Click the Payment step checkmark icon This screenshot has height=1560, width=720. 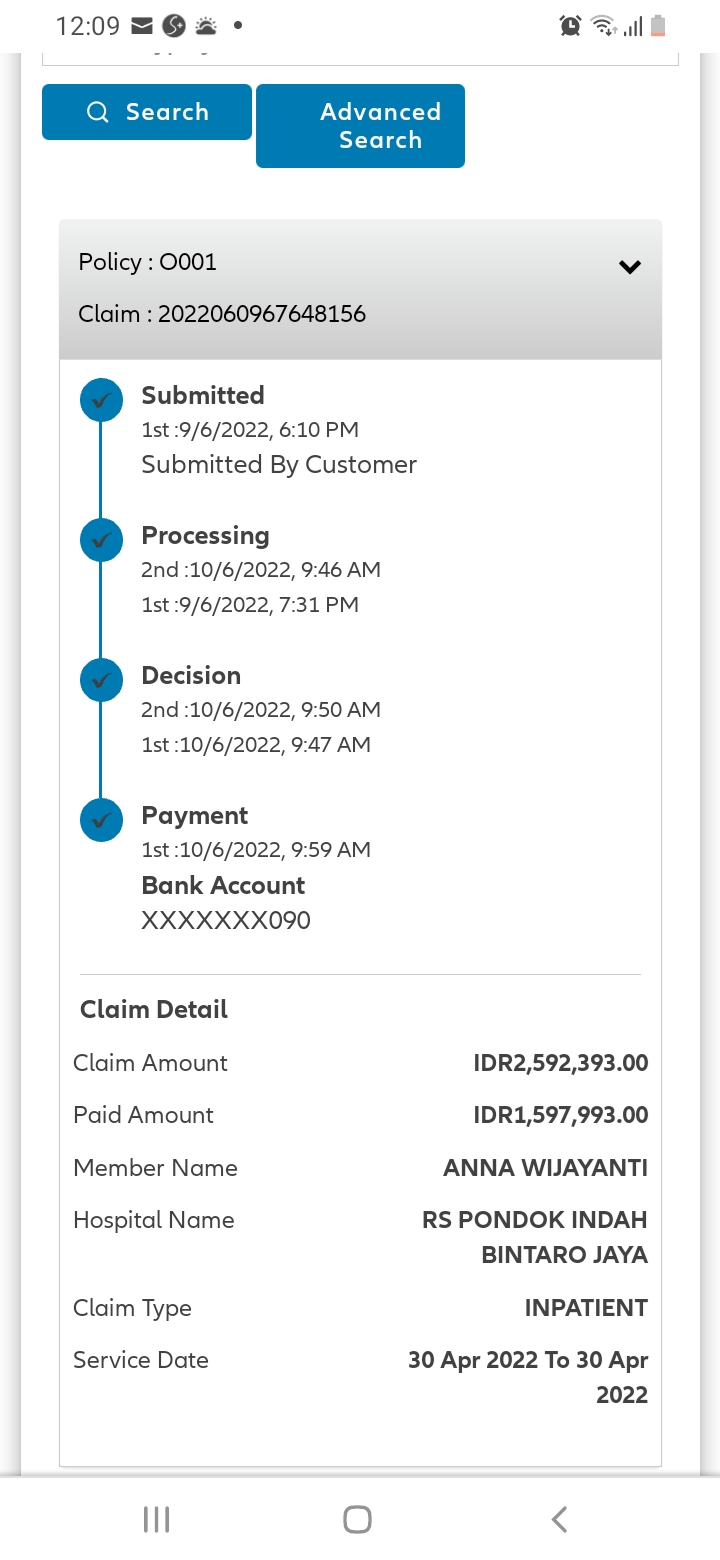pyautogui.click(x=101, y=820)
